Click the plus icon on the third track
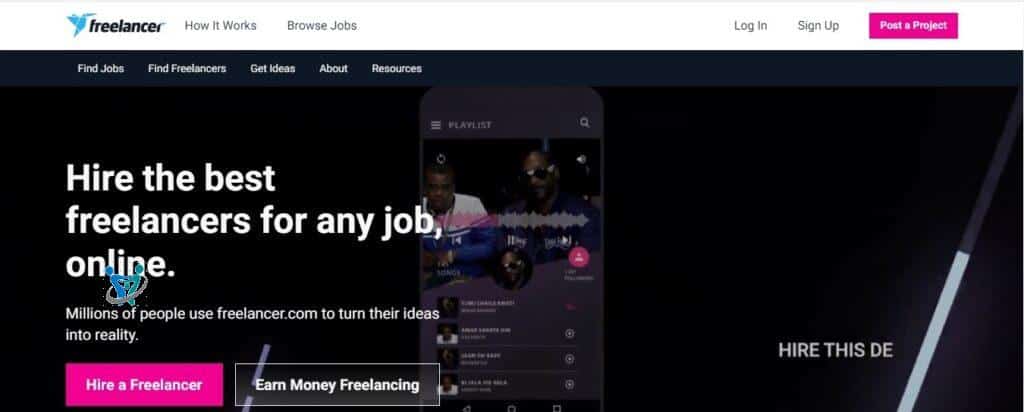Image resolution: width=1024 pixels, height=412 pixels. [x=569, y=359]
